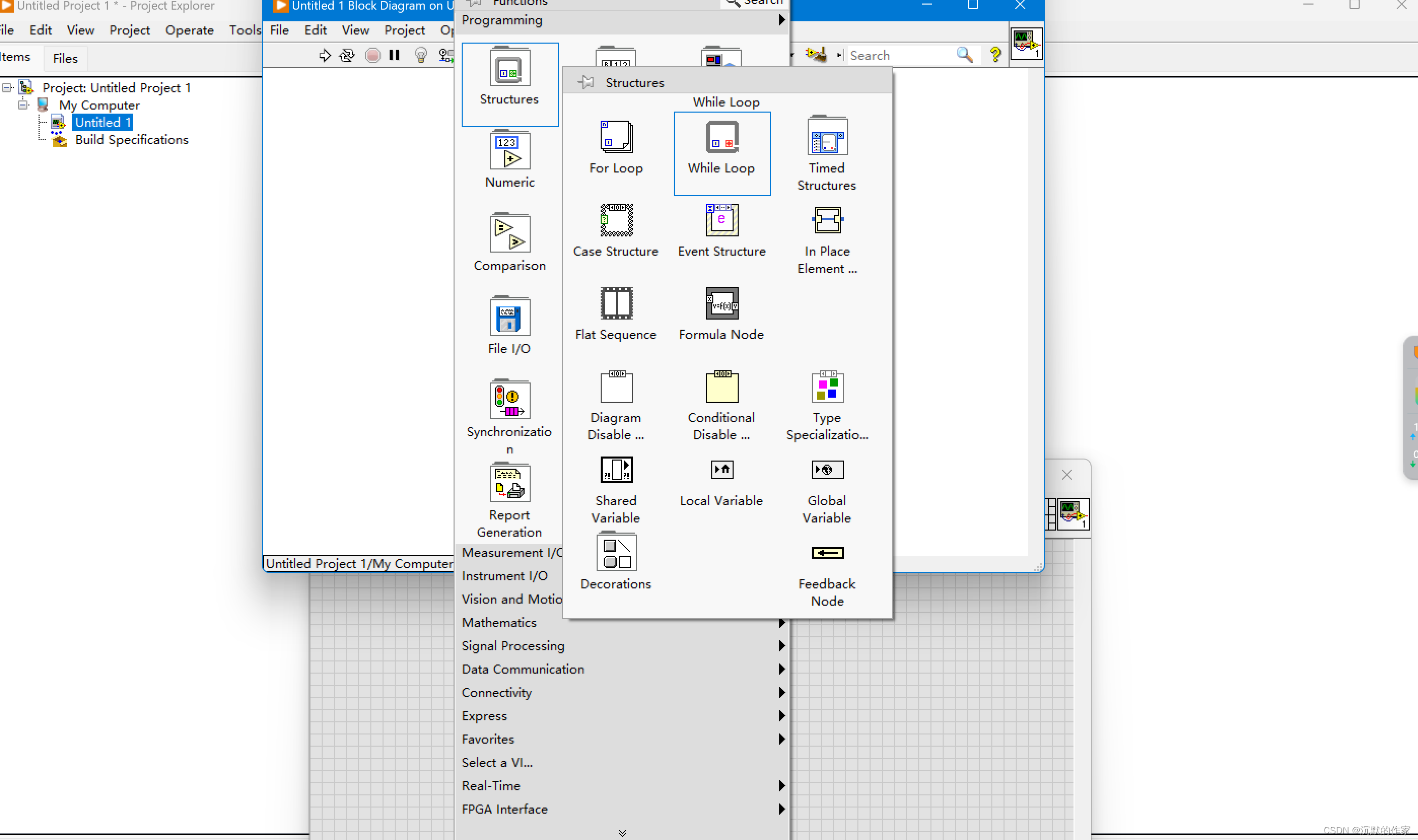Pick the Type Specialization structure
1418x840 pixels.
pyautogui.click(x=827, y=387)
